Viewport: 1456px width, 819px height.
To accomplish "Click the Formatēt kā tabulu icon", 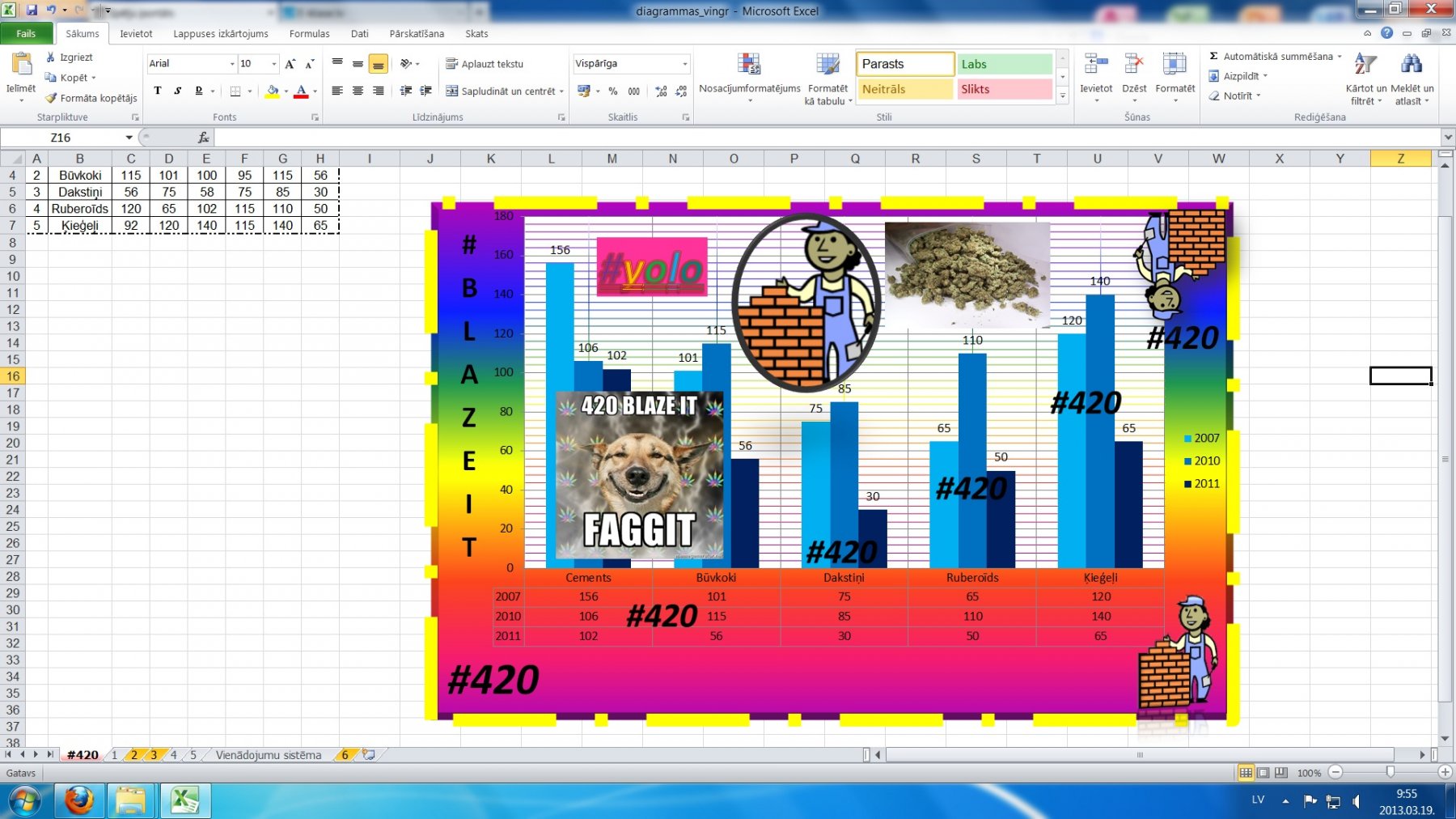I will pos(827,65).
